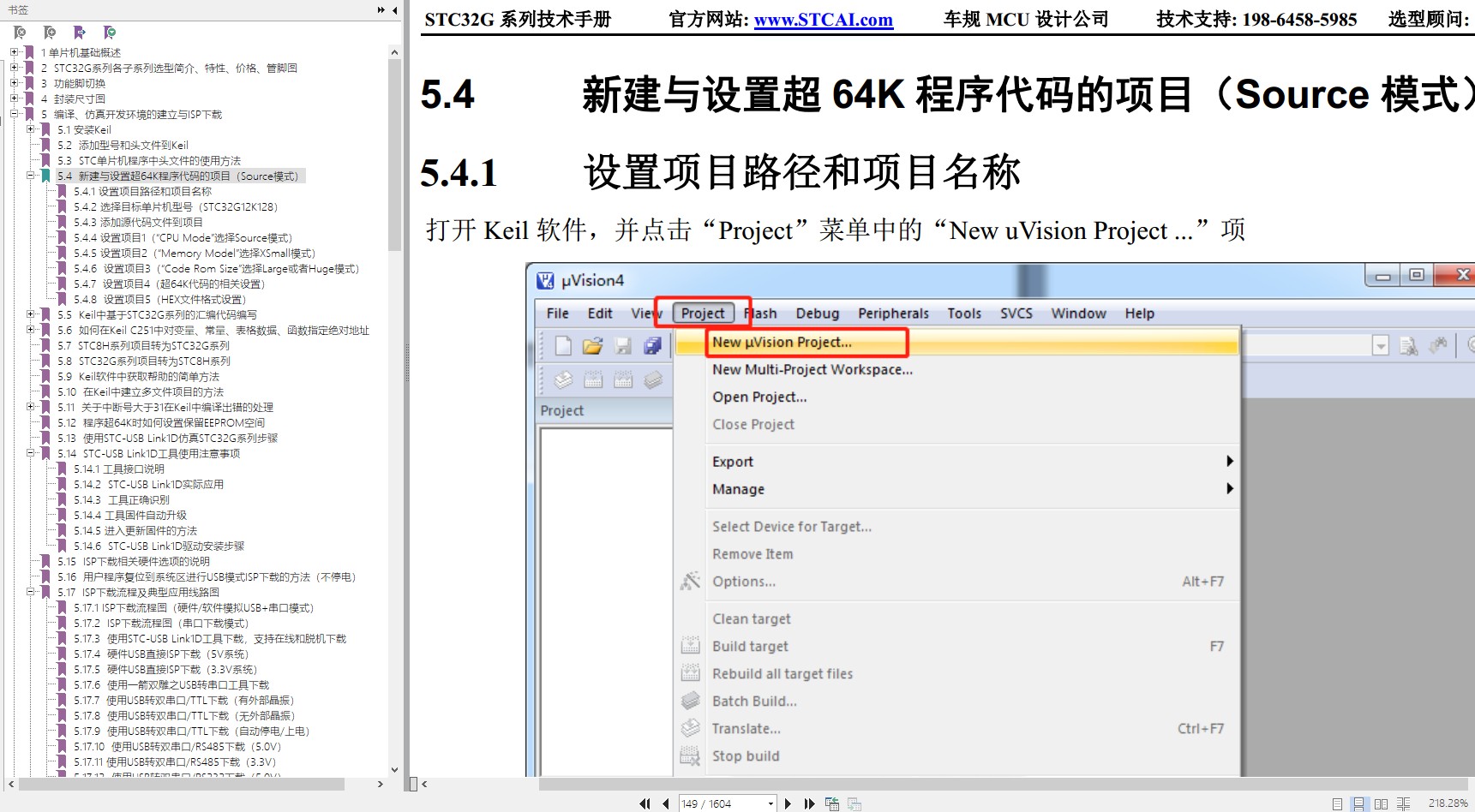Collapse bookmark 5 编译、仿真开发环境的建立
Viewport: 1475px width, 812px height.
click(x=14, y=114)
